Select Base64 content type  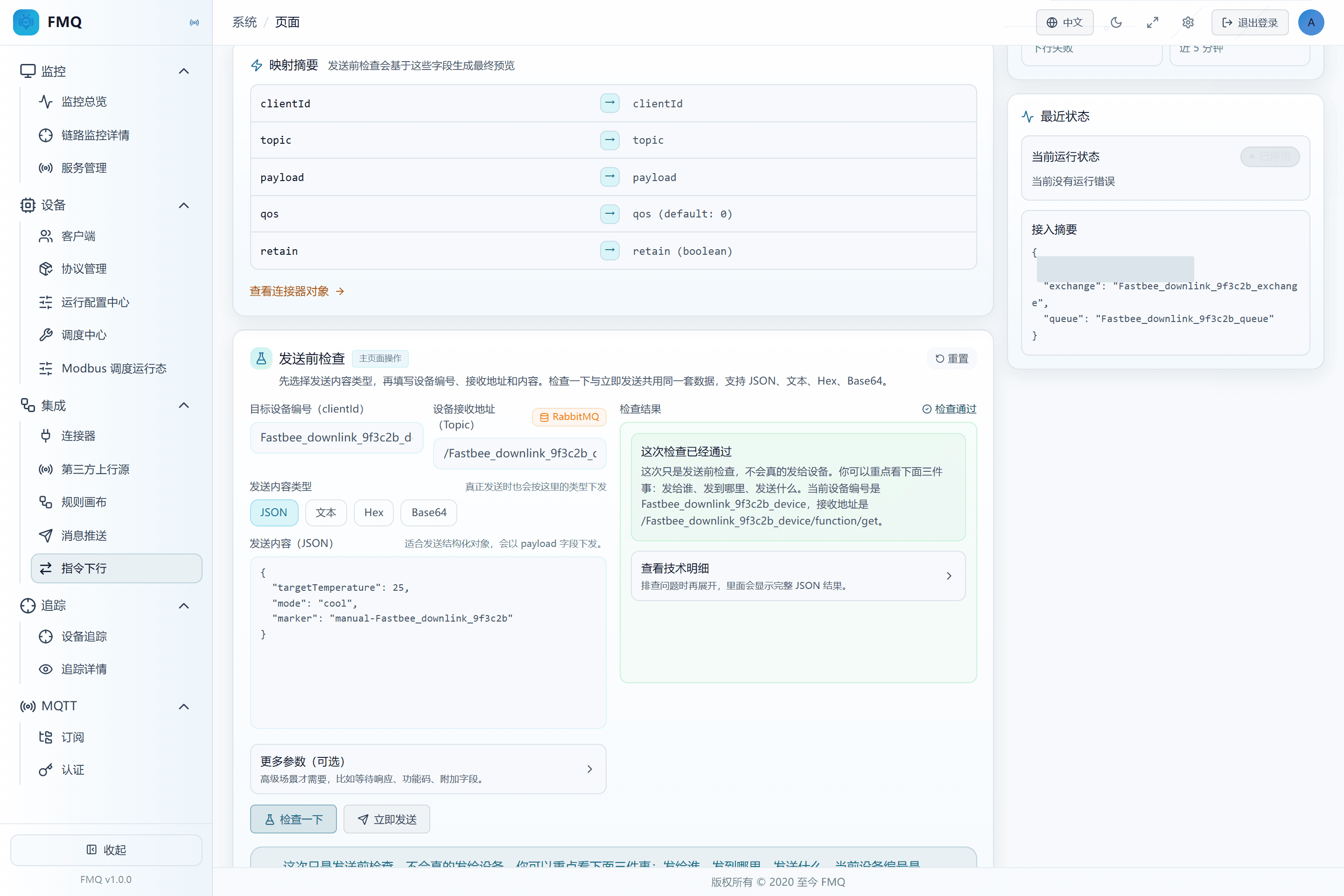tap(428, 512)
